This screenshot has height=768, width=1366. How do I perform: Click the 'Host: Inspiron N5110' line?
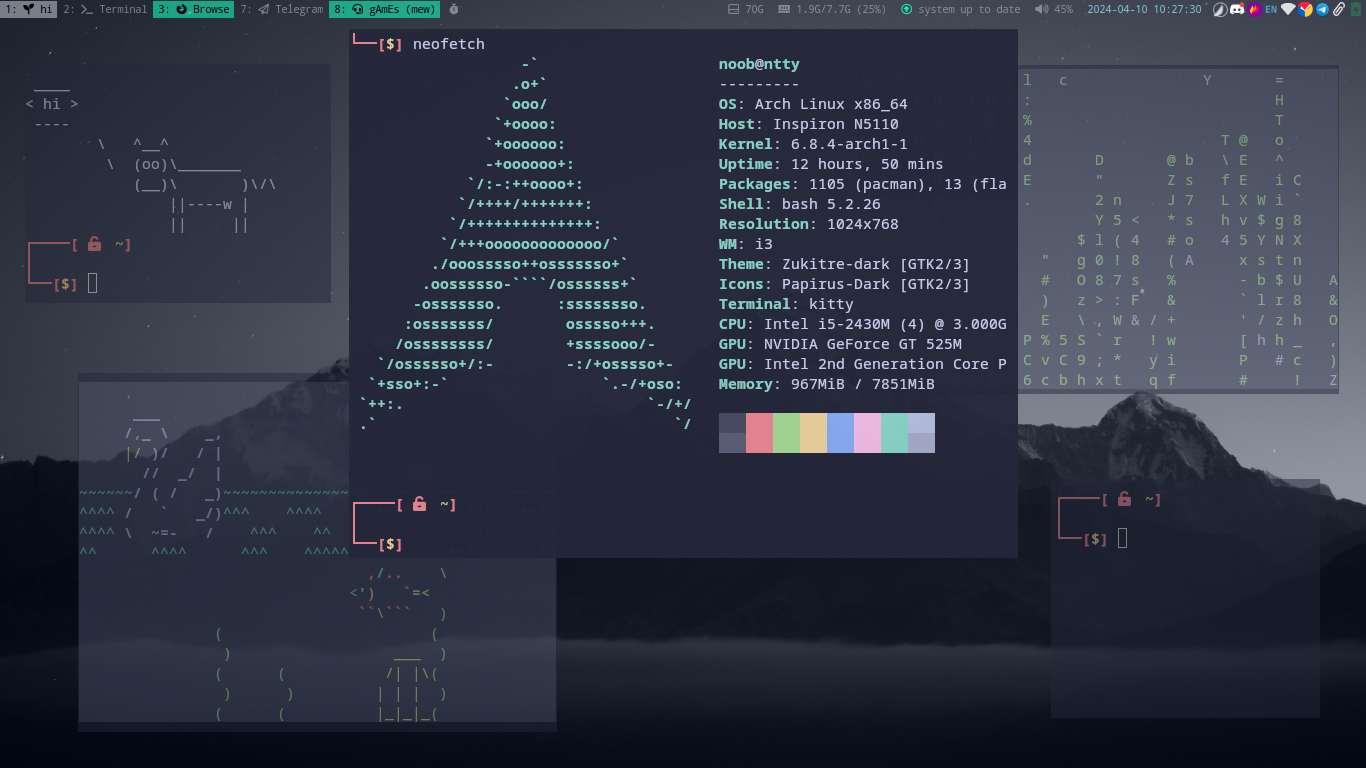808,124
